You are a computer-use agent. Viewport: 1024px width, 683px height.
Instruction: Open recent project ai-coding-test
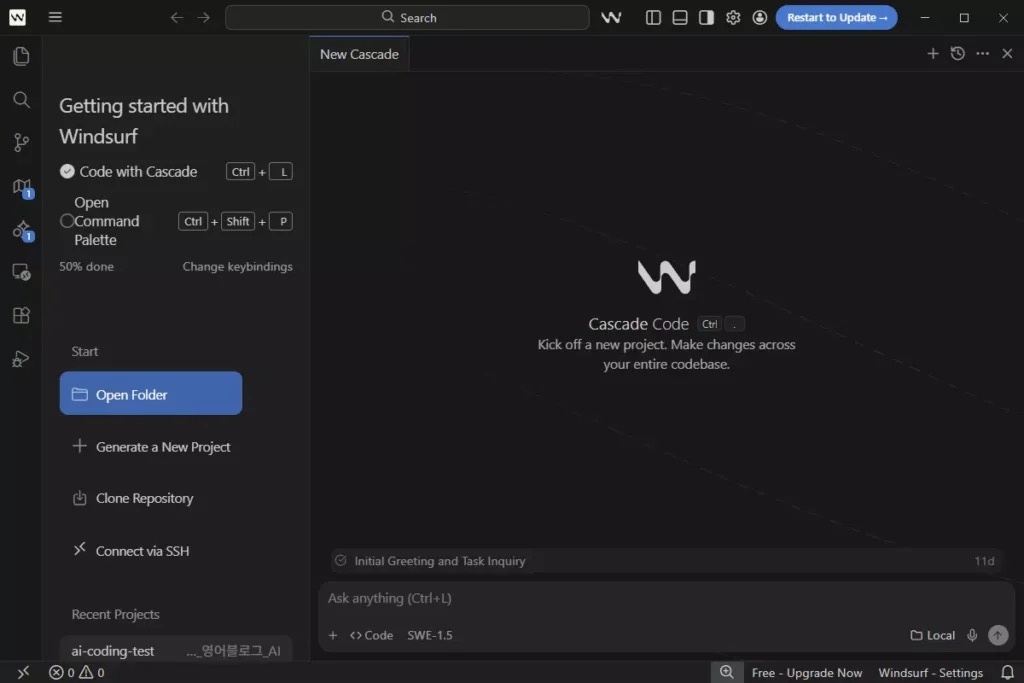176,650
